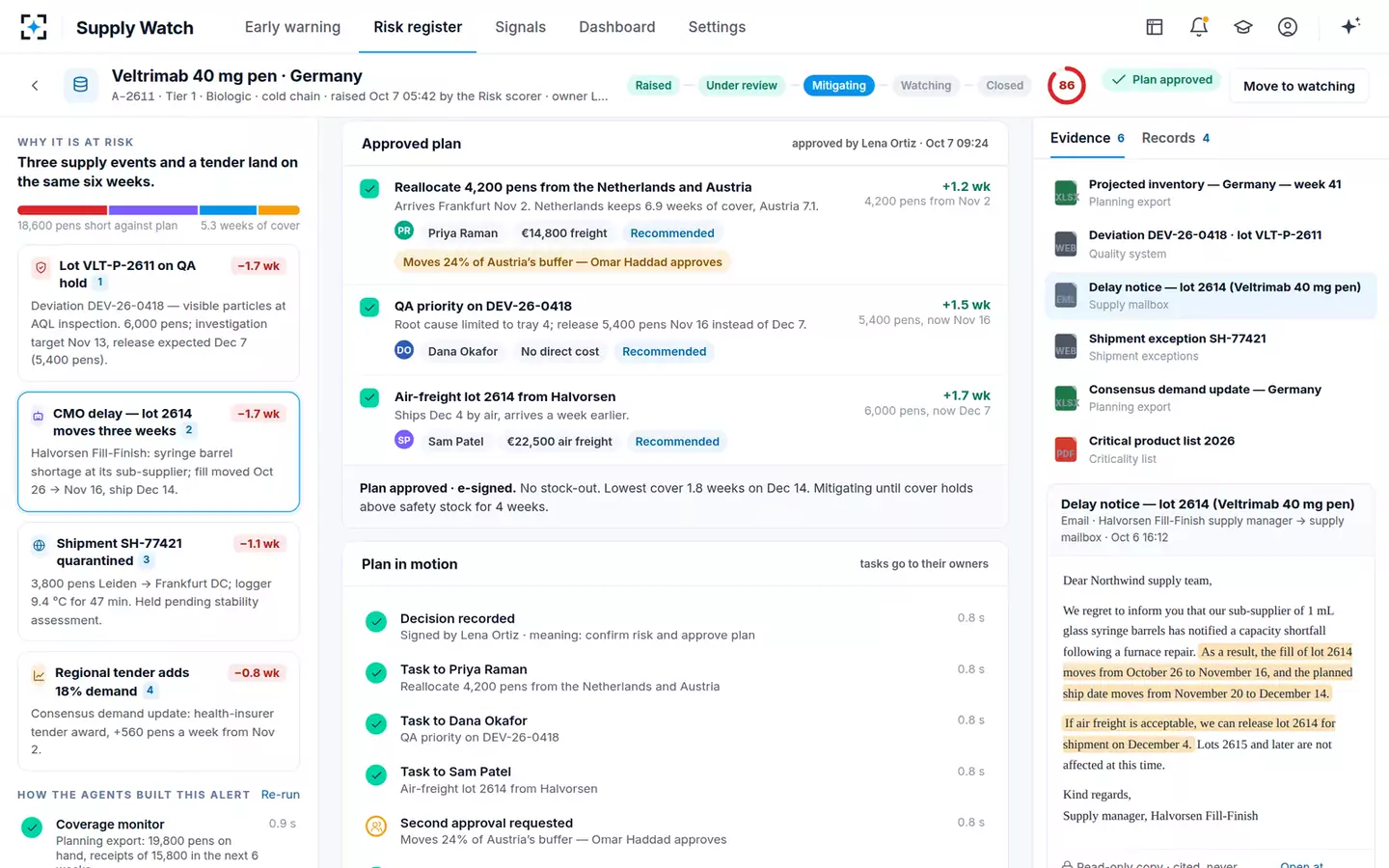
Task: Click the green check beside Coverage monitor
Action: click(32, 827)
